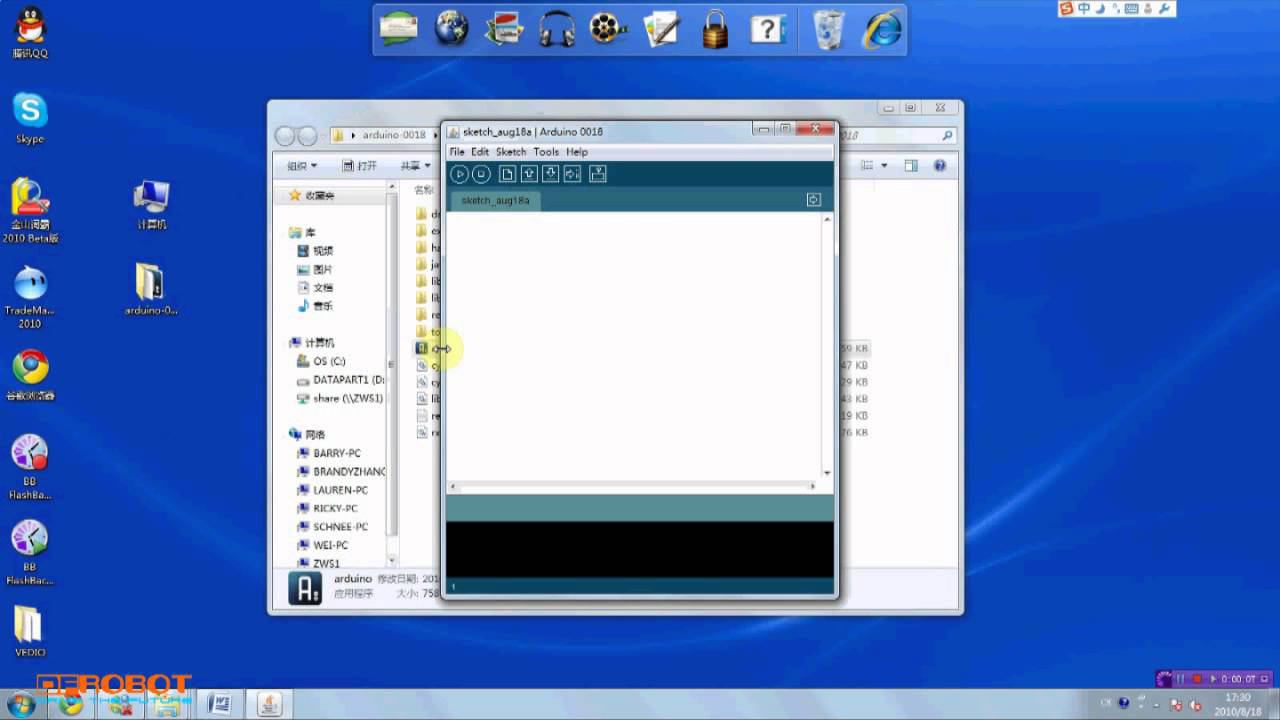Viewport: 1280px width, 720px height.
Task: Select RICKY-PC in network list
Action: click(x=327, y=508)
